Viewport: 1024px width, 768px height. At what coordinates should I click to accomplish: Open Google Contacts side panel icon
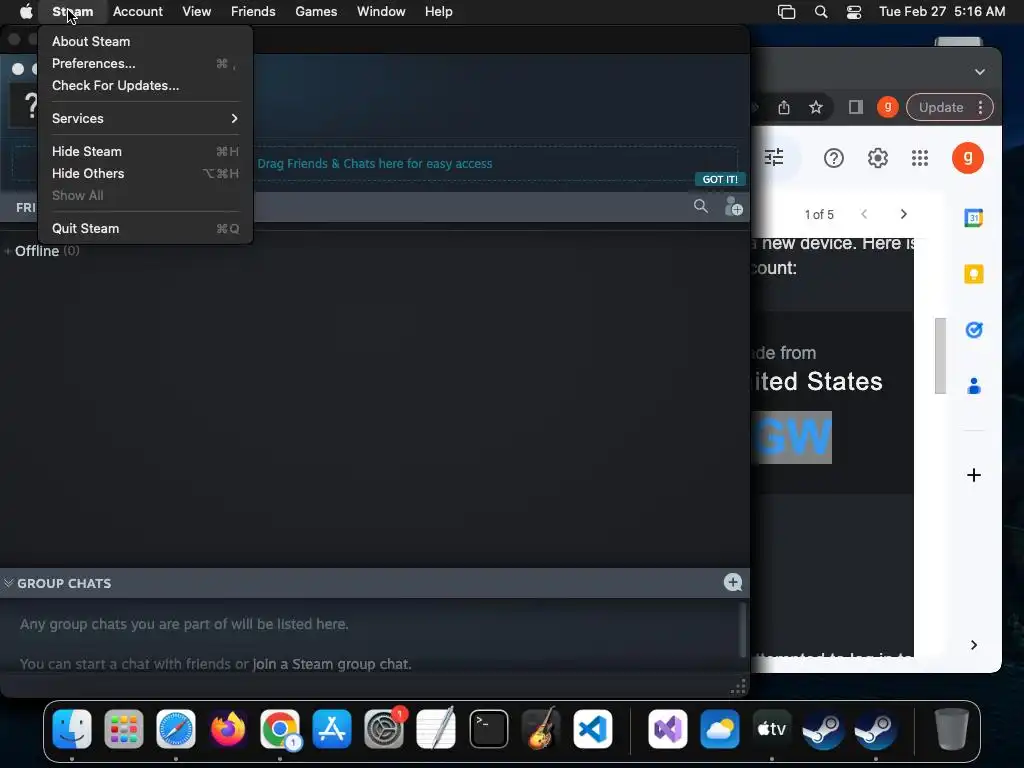tap(973, 386)
